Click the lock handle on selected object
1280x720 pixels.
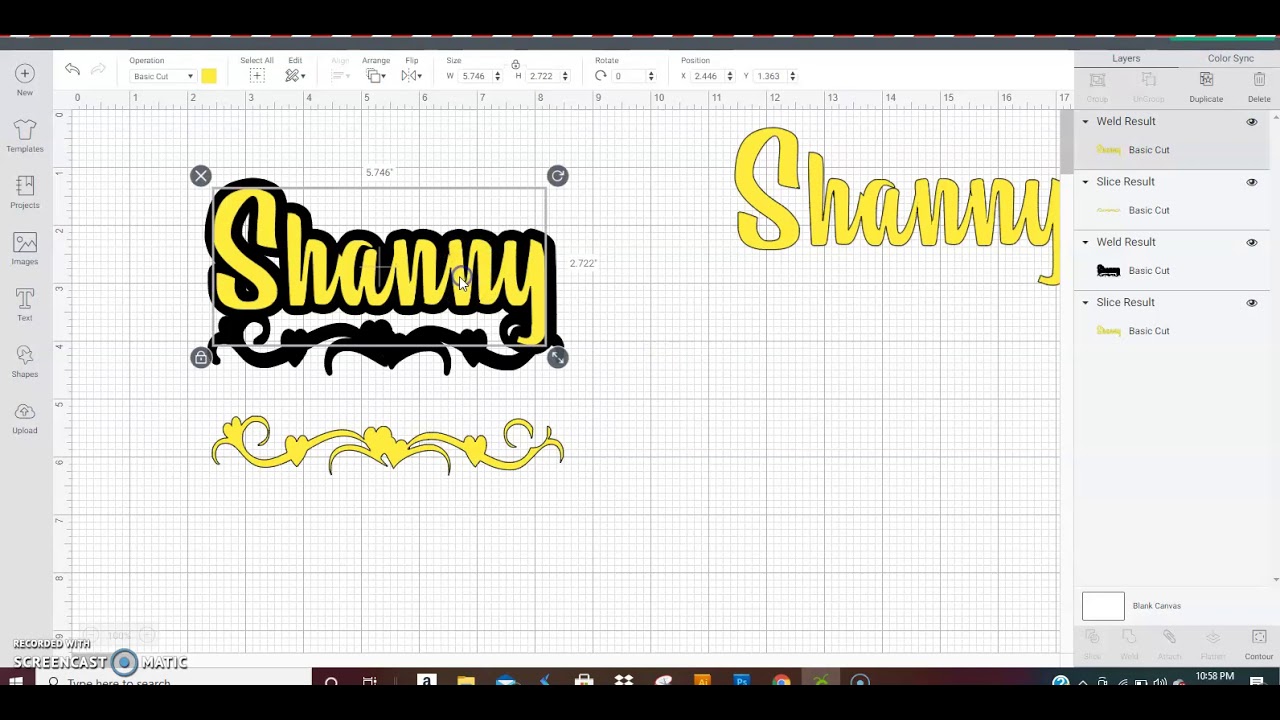(201, 358)
